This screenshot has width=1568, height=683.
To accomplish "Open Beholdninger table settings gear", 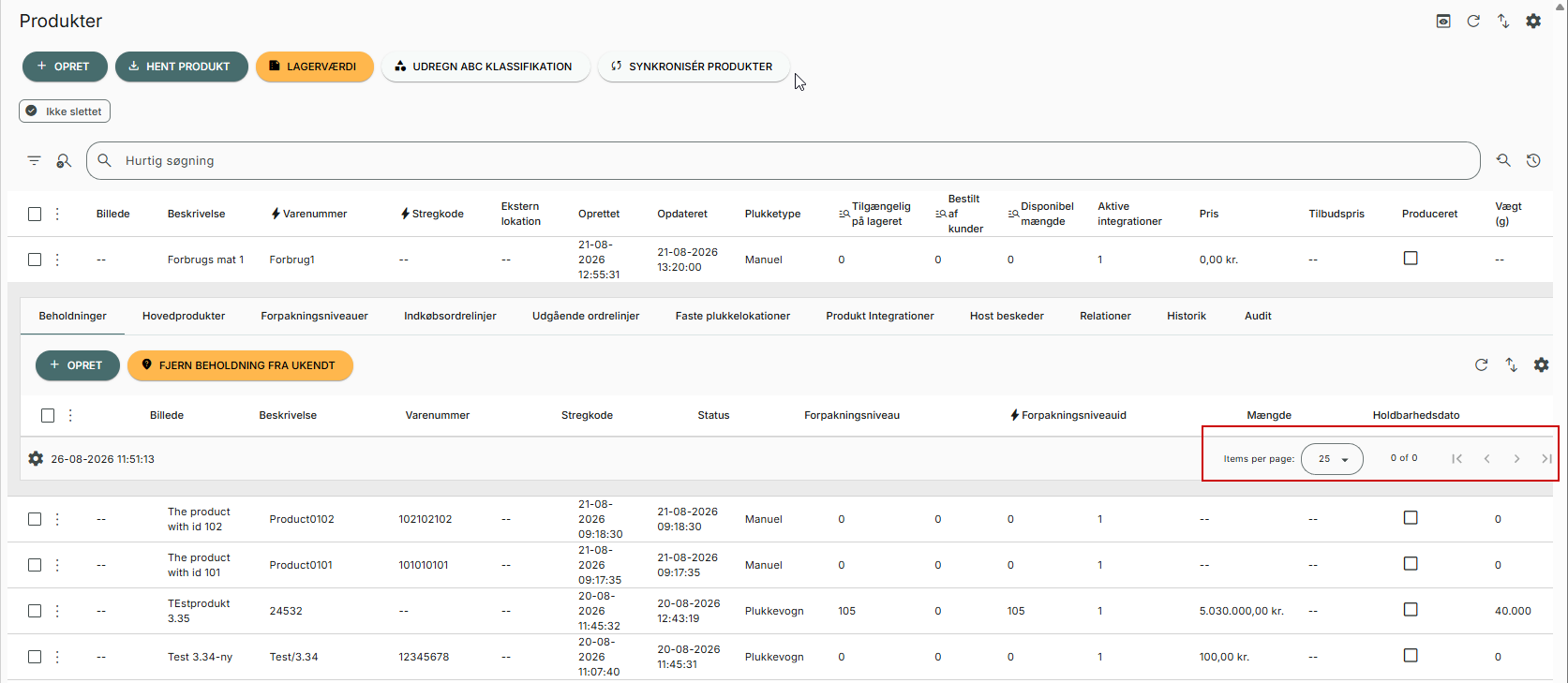I will 1542,364.
